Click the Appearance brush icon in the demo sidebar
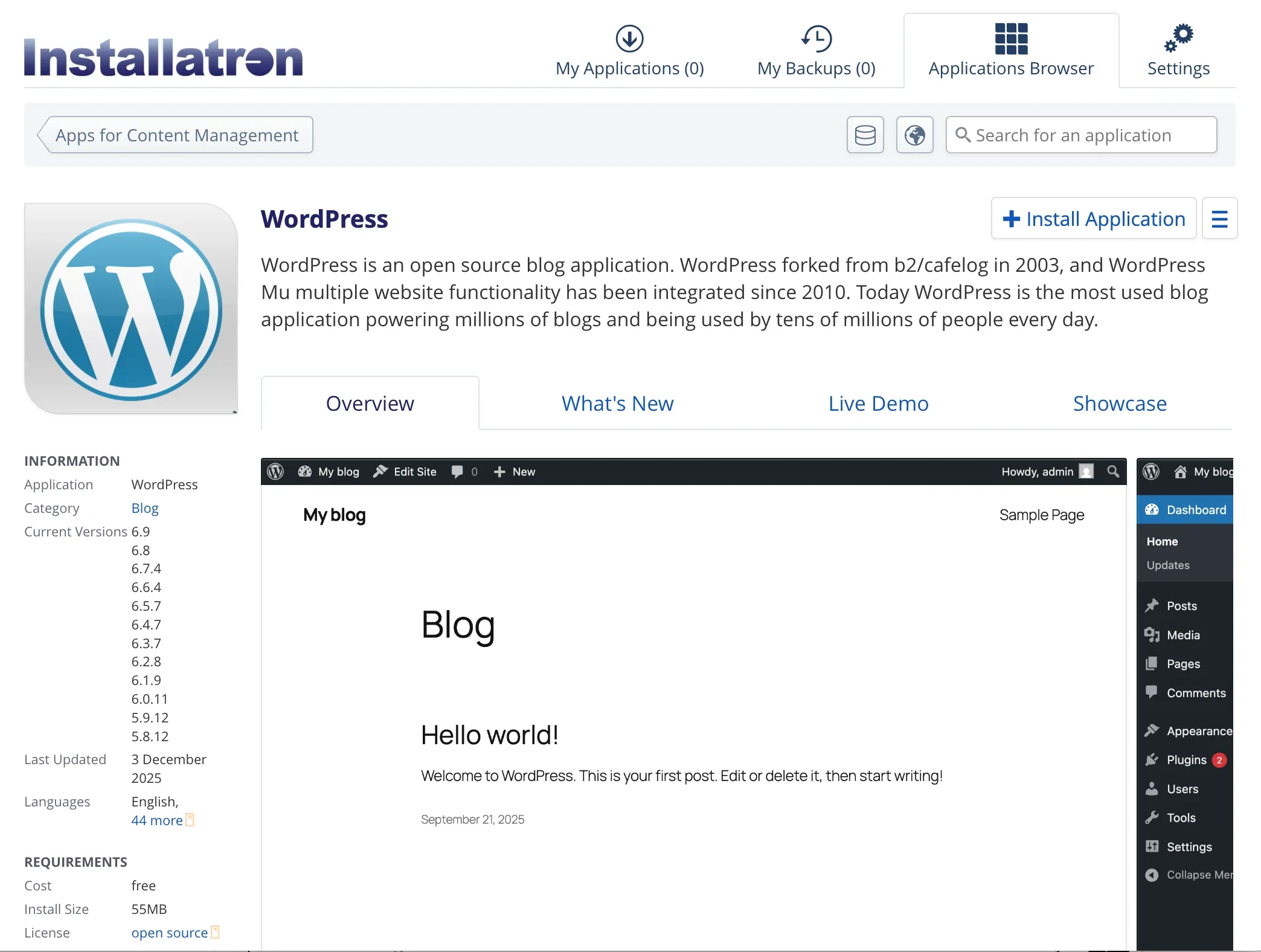1261x952 pixels. tap(1152, 731)
